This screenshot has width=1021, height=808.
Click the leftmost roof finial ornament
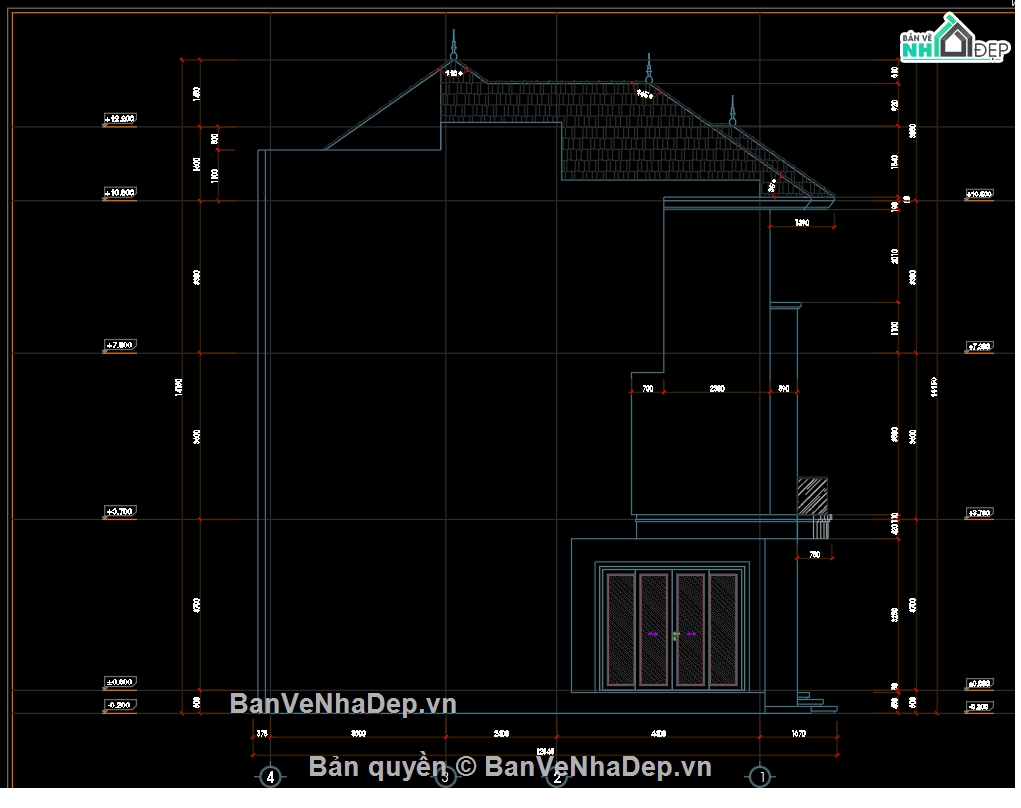click(x=453, y=51)
